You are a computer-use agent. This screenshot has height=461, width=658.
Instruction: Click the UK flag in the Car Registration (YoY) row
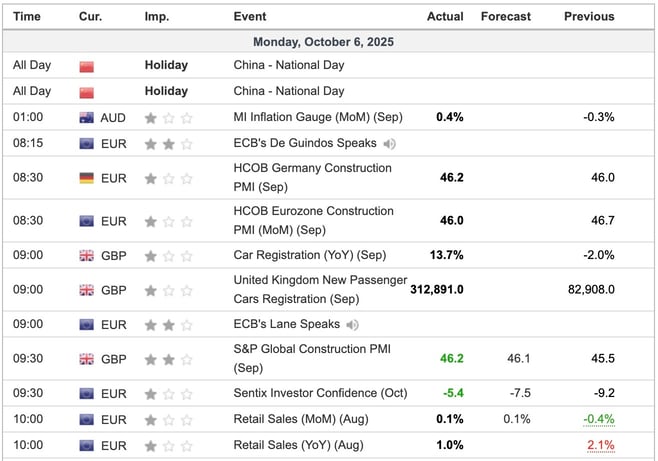(87, 255)
